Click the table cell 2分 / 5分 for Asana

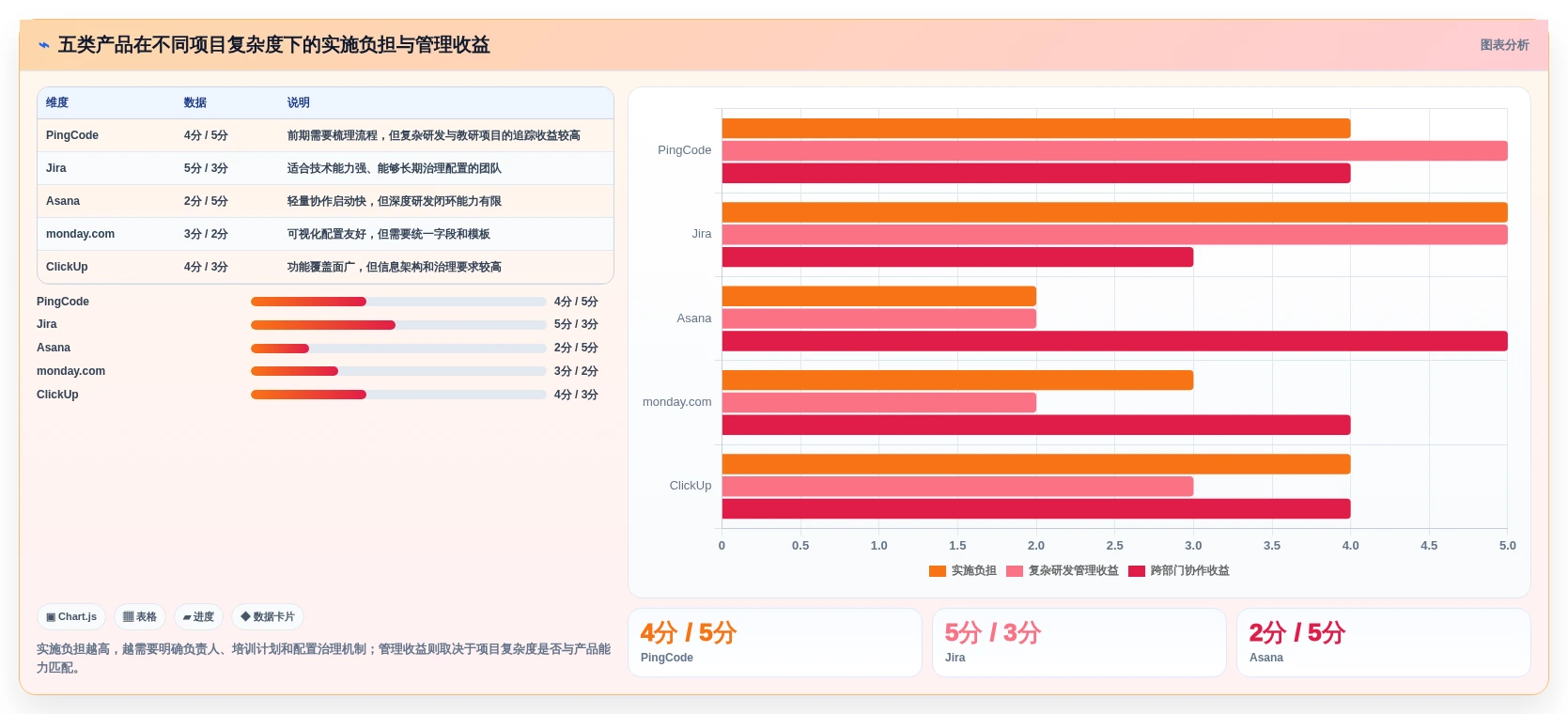pyautogui.click(x=206, y=201)
